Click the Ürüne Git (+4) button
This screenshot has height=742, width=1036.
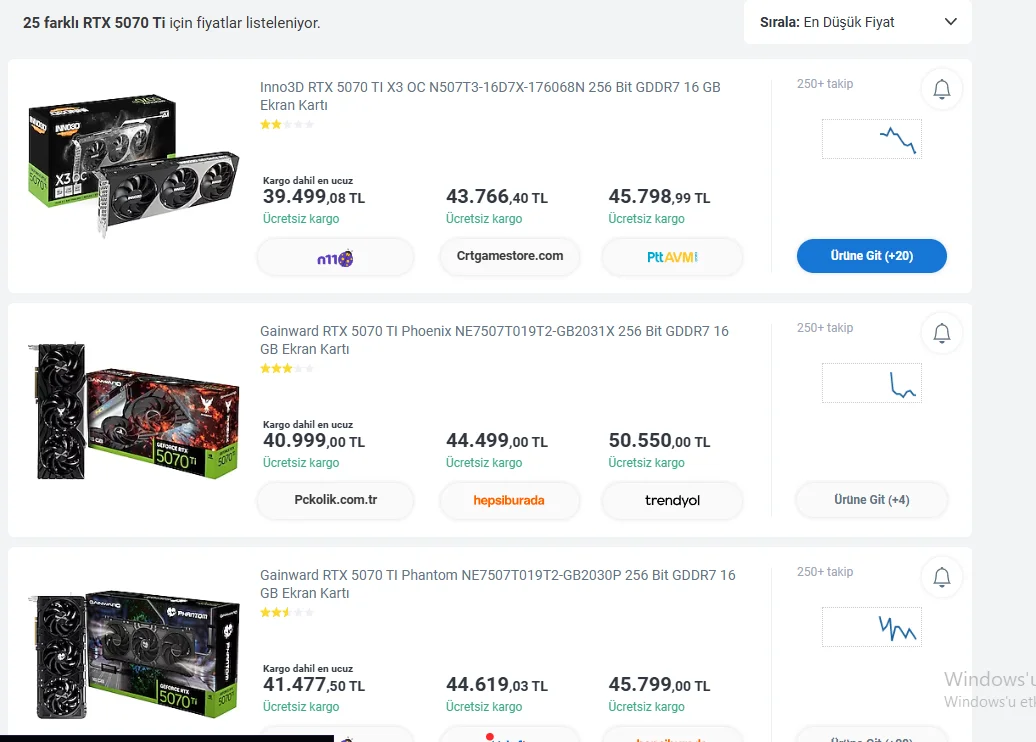point(871,500)
